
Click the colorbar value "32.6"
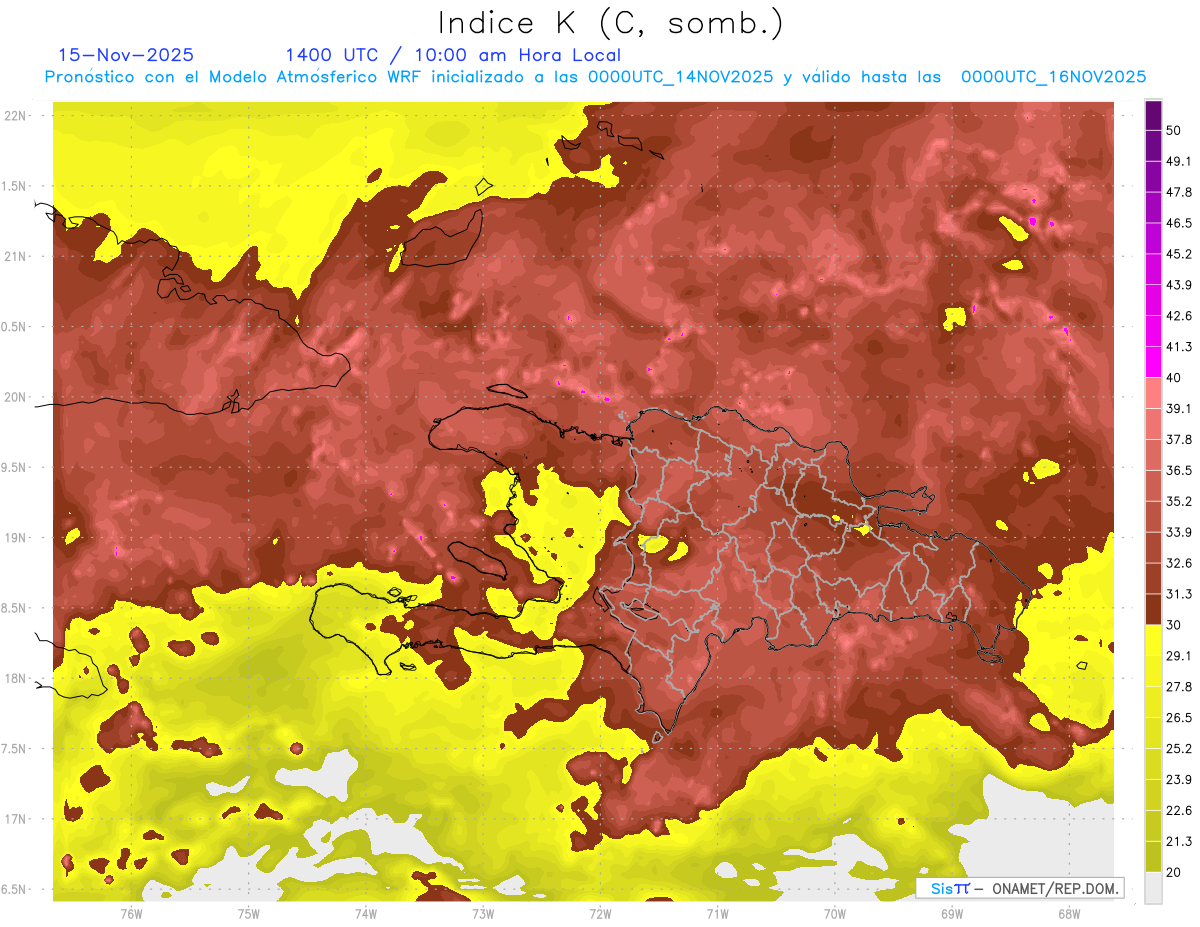pyautogui.click(x=1179, y=563)
